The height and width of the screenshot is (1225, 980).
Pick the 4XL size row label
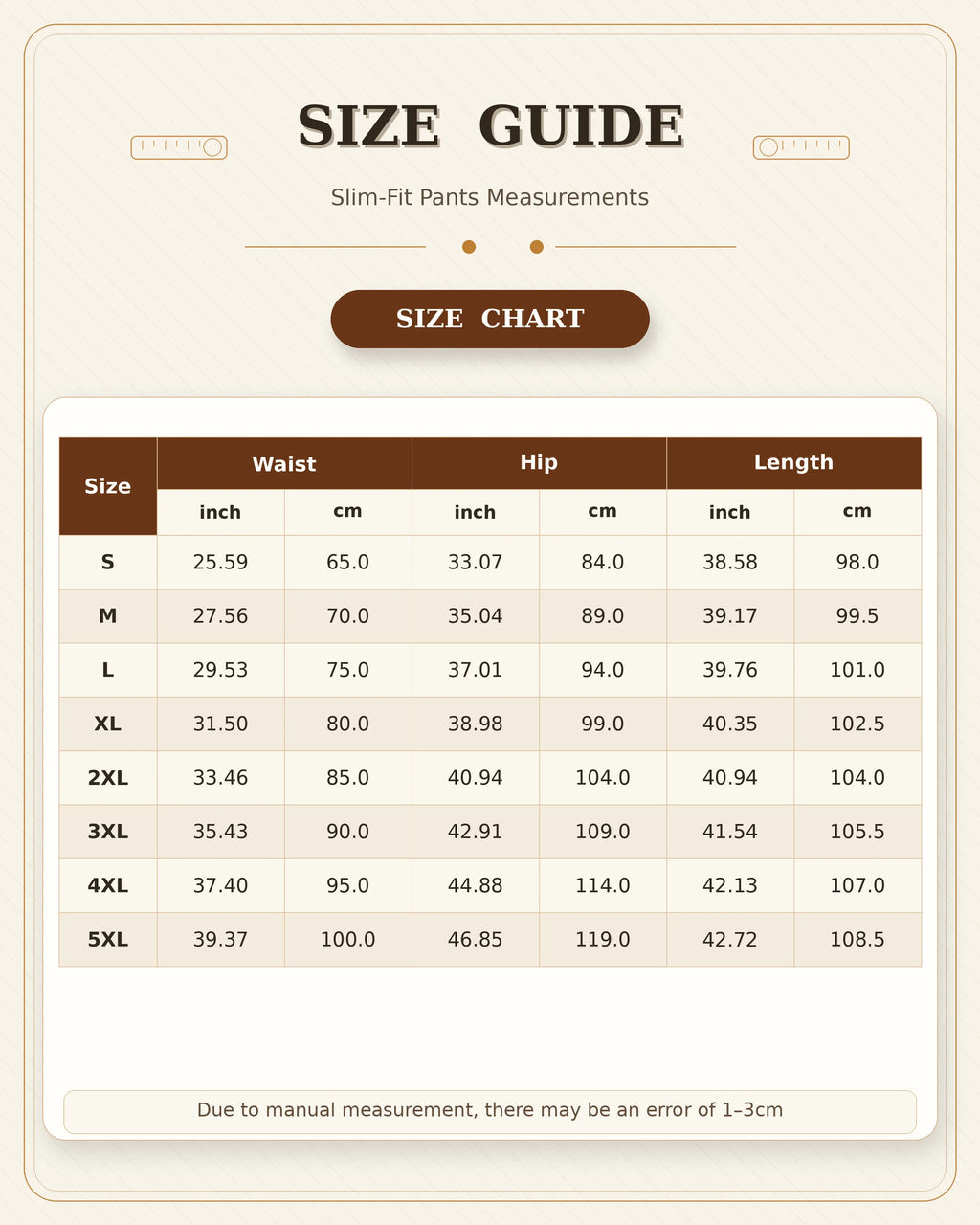(x=108, y=885)
